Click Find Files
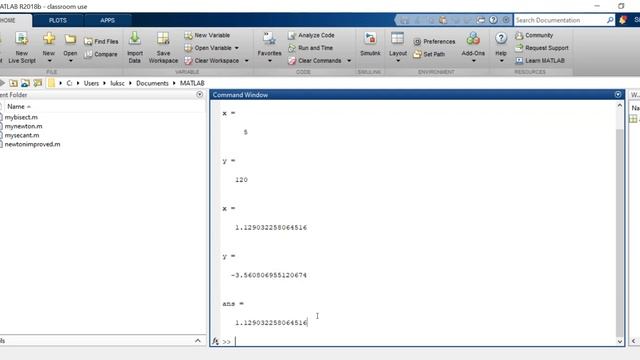The width and height of the screenshot is (640, 360). 101,41
